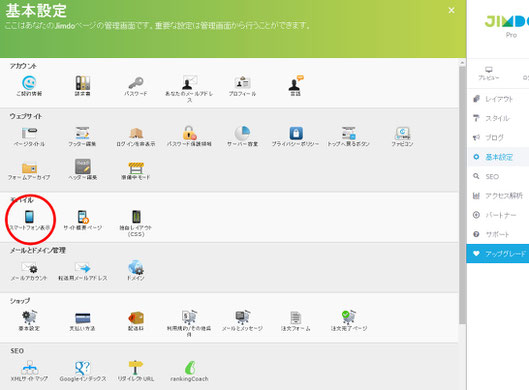Open the プライバシーポリシー lock icon
This screenshot has height=390, width=529.
pyautogui.click(x=296, y=133)
